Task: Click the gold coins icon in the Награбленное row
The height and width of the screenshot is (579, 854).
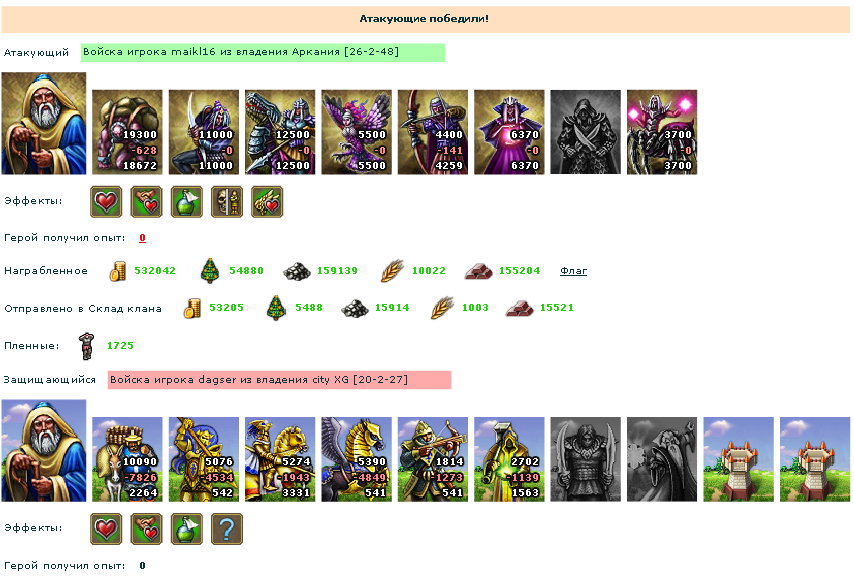Action: coord(117,271)
